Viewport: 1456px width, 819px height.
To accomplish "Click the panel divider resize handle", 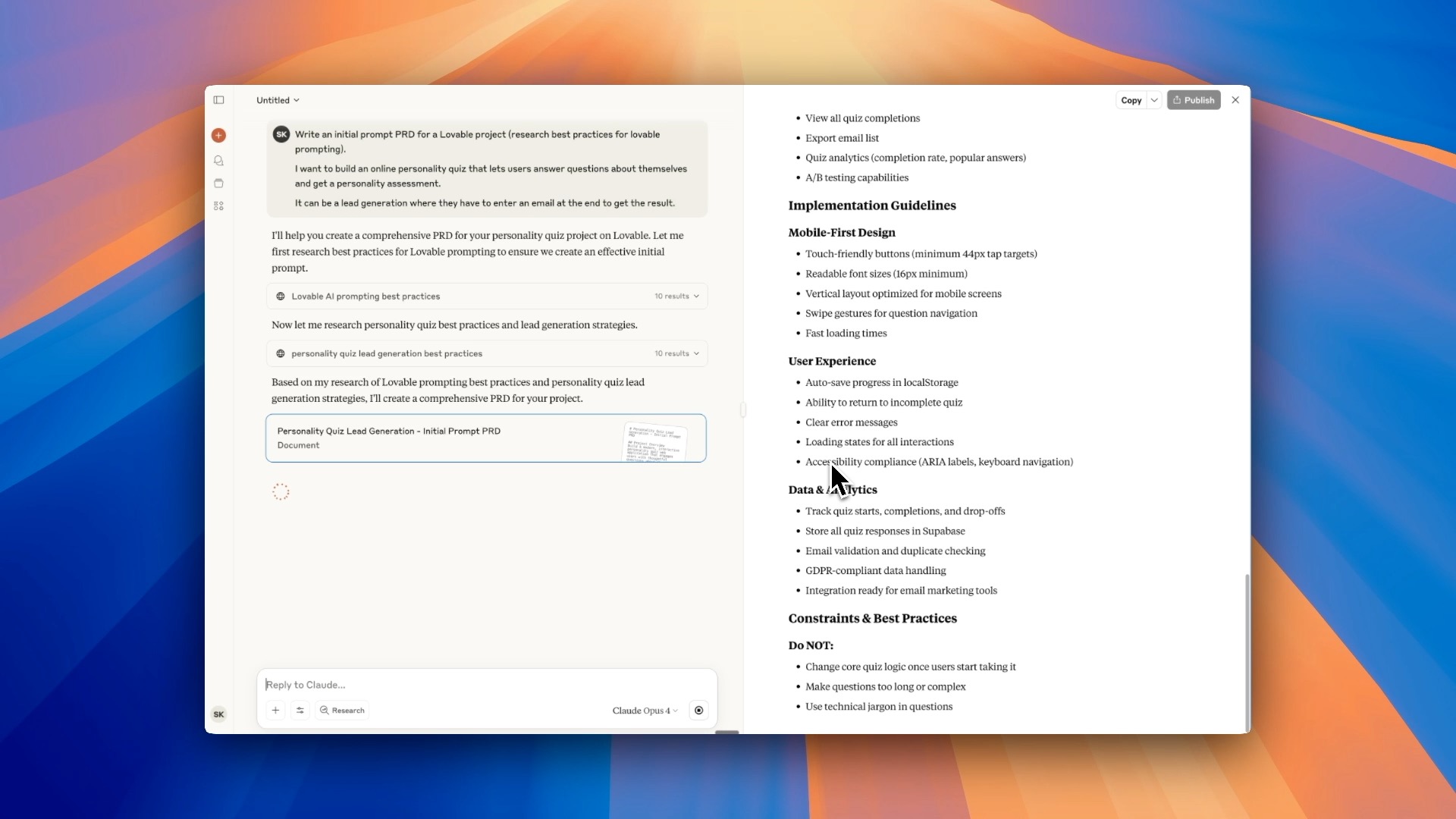I will coord(743,409).
